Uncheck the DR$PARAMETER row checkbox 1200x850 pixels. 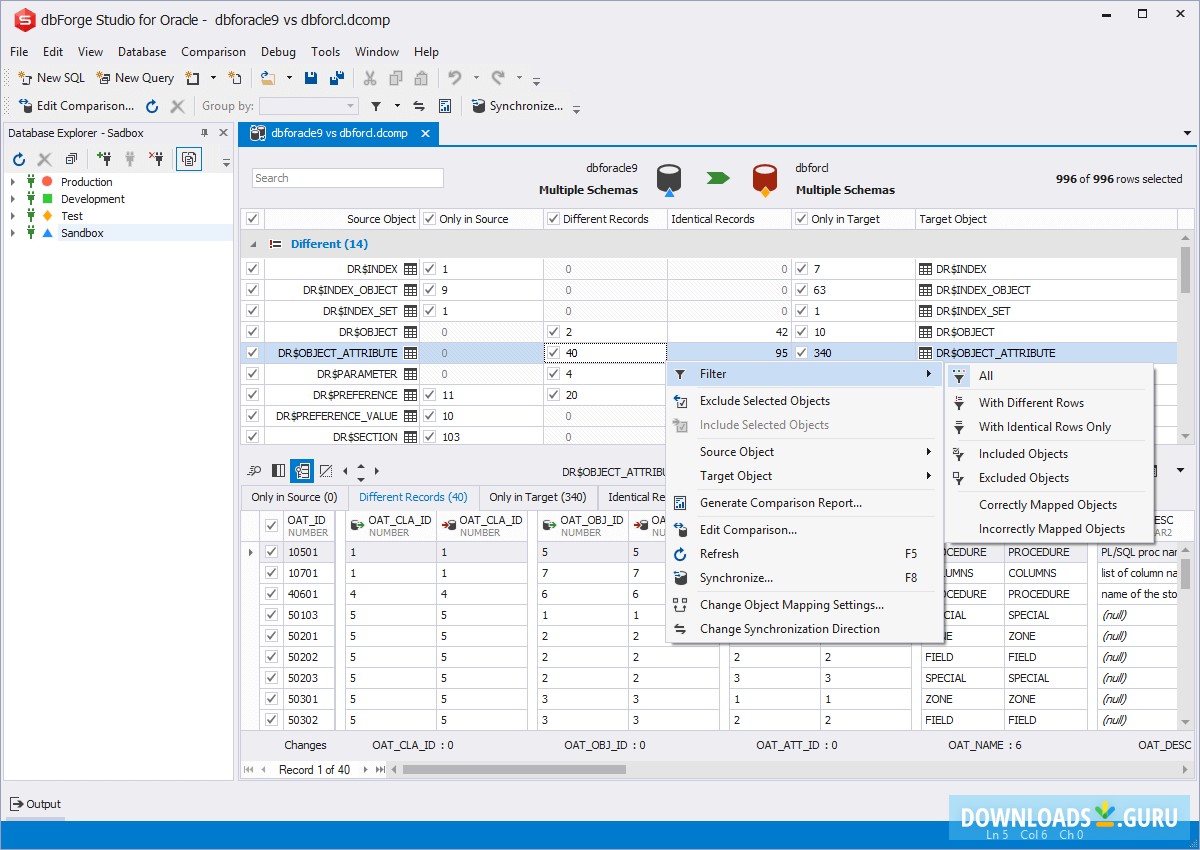click(252, 373)
